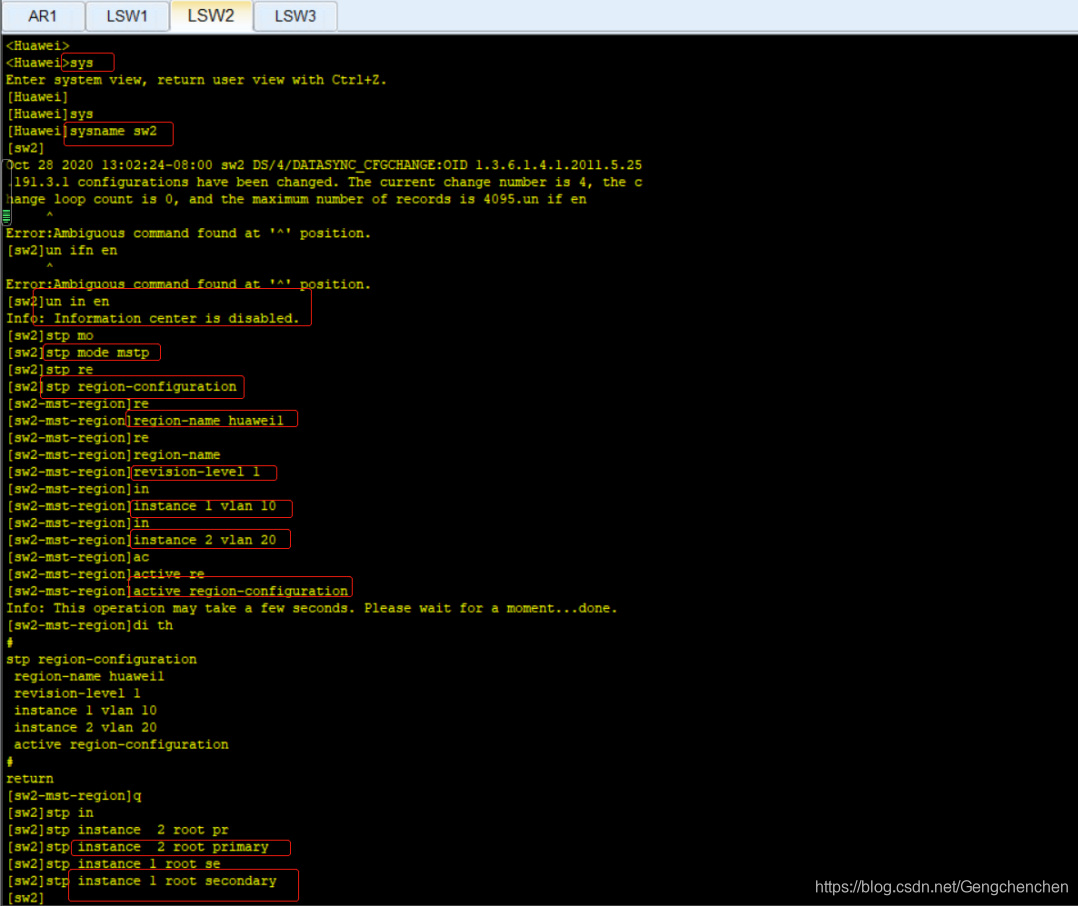Screen dimensions: 1078x906
Task: Click the 'Enter system view' message line
Action: [197, 80]
